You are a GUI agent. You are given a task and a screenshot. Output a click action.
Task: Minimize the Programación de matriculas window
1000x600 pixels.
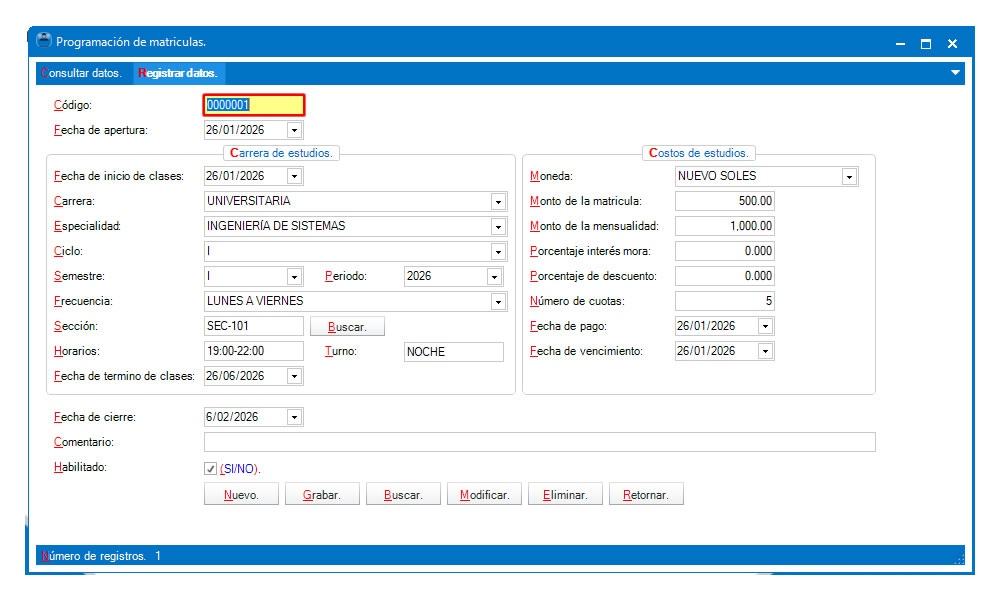[x=900, y=43]
